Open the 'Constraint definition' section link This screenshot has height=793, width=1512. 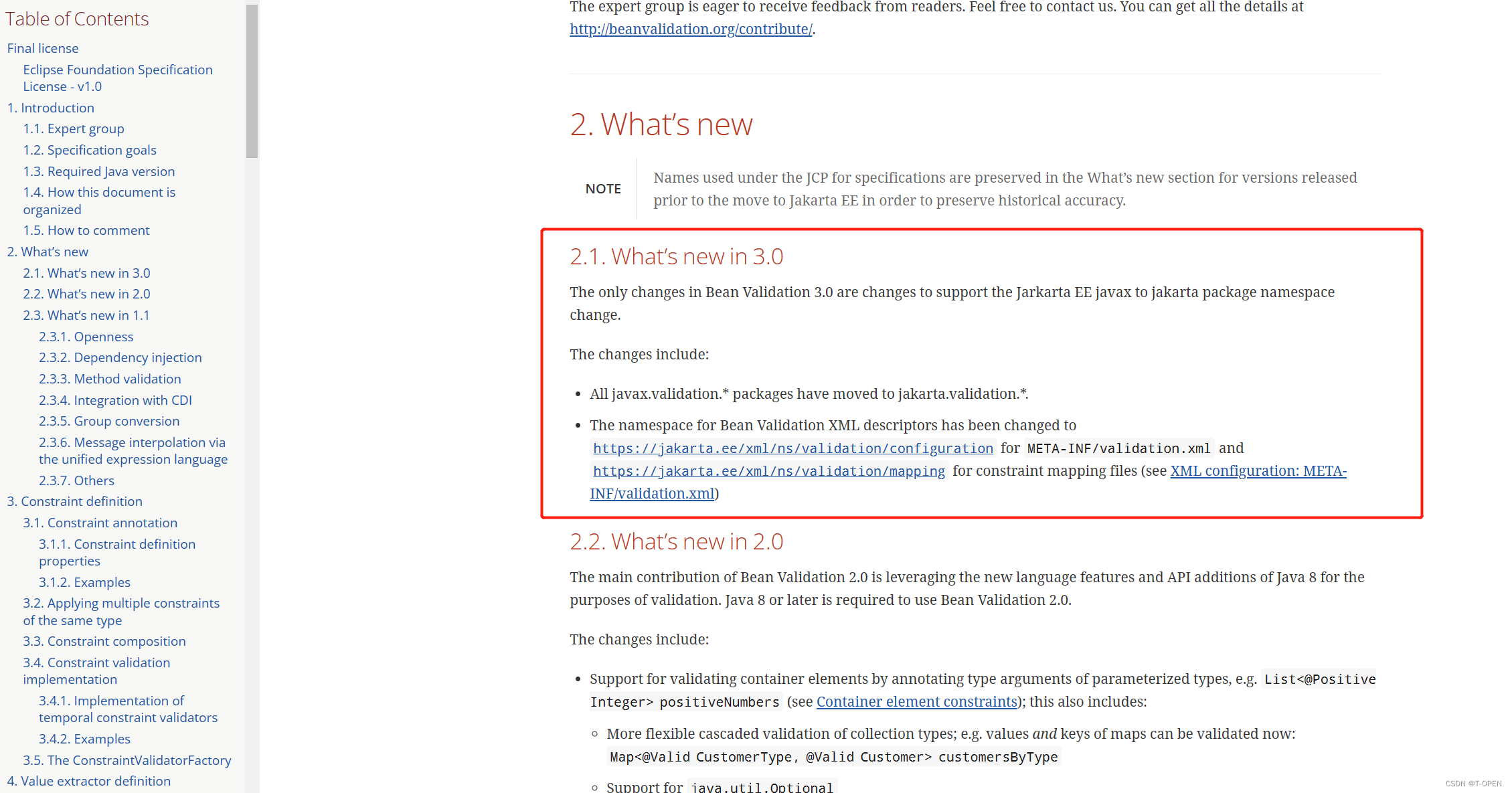tap(71, 501)
